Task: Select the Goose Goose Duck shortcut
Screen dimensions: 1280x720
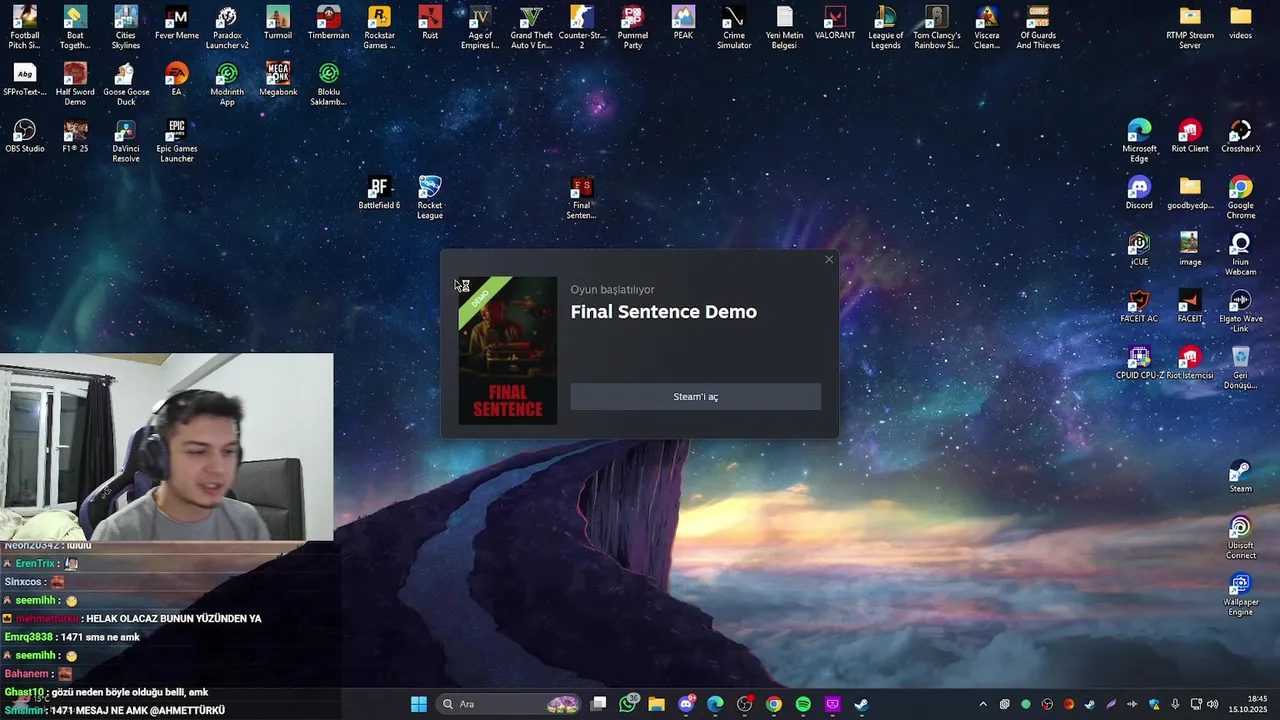Action: click(126, 84)
